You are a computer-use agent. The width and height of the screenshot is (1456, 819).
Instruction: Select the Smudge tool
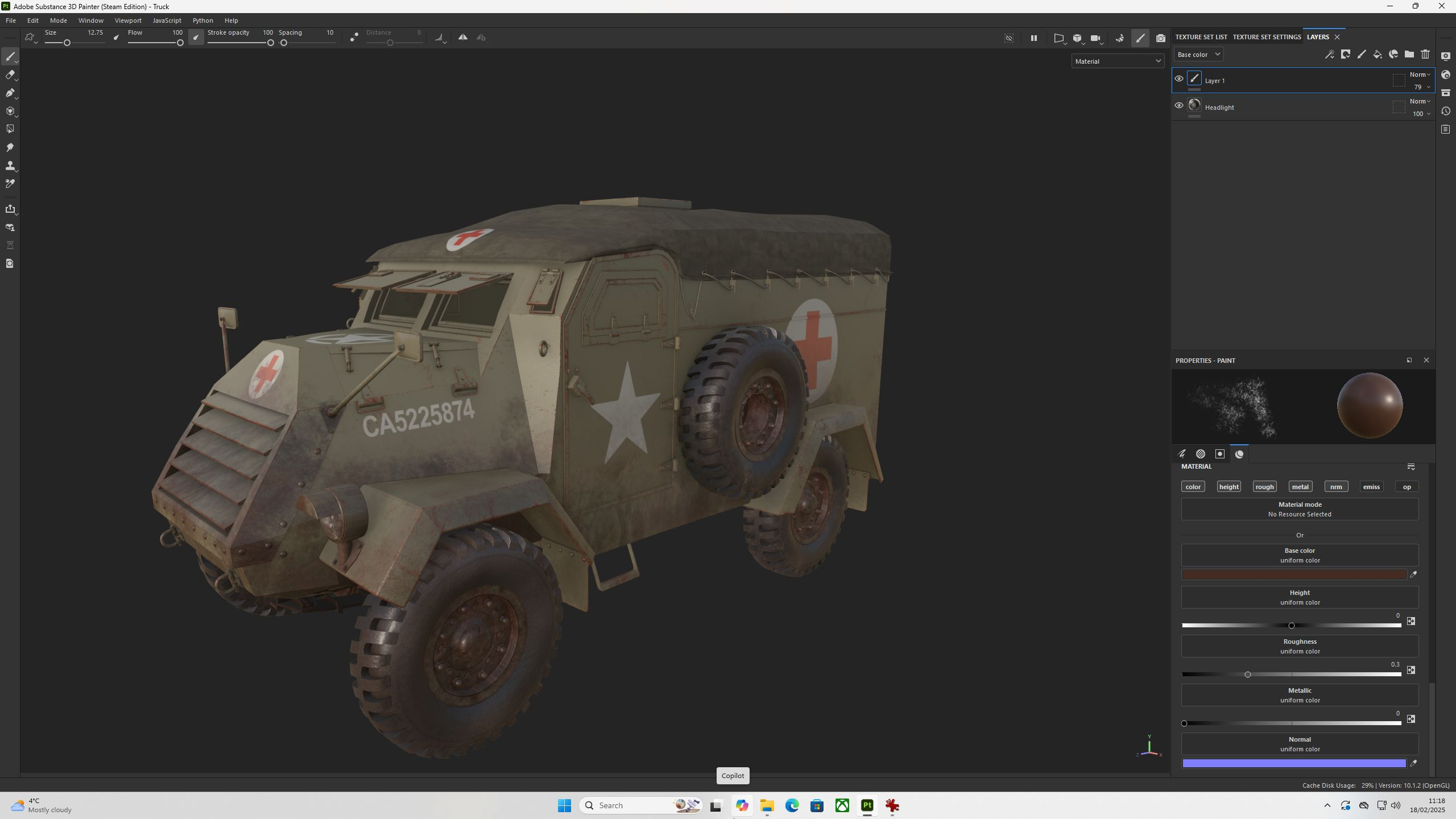tap(10, 147)
